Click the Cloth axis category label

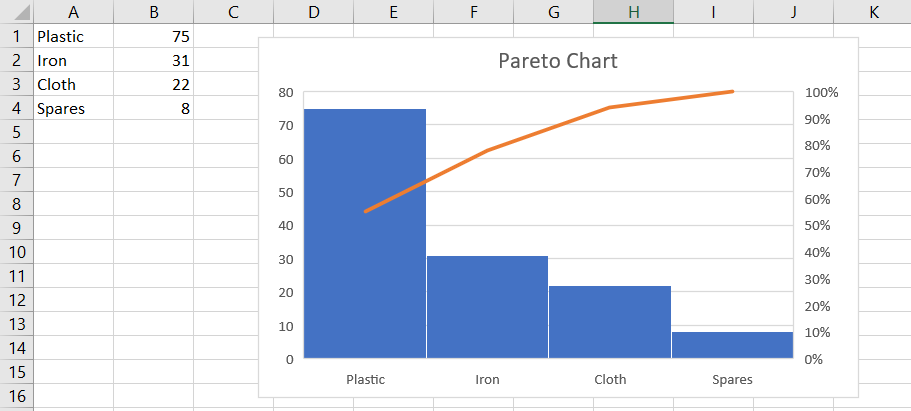click(x=610, y=380)
